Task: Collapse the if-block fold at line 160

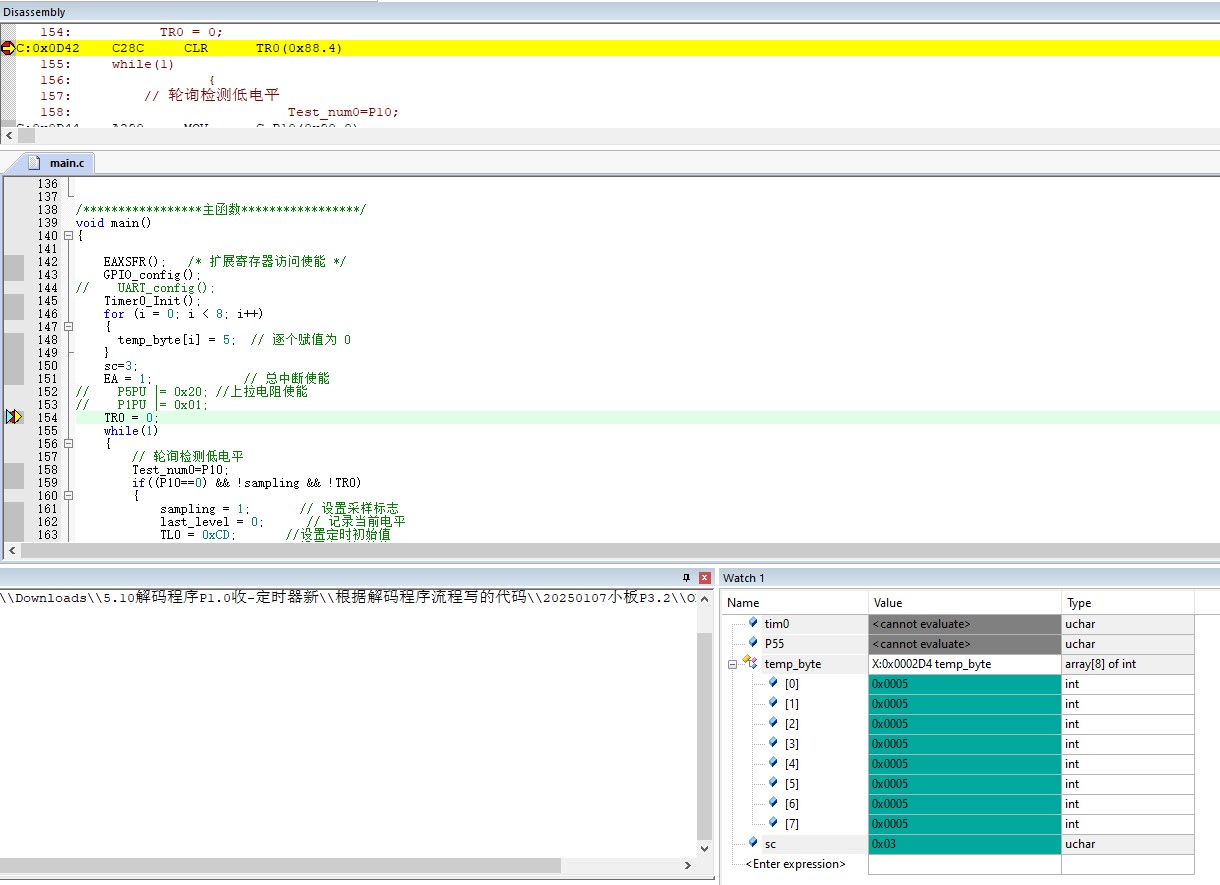Action: 68,496
